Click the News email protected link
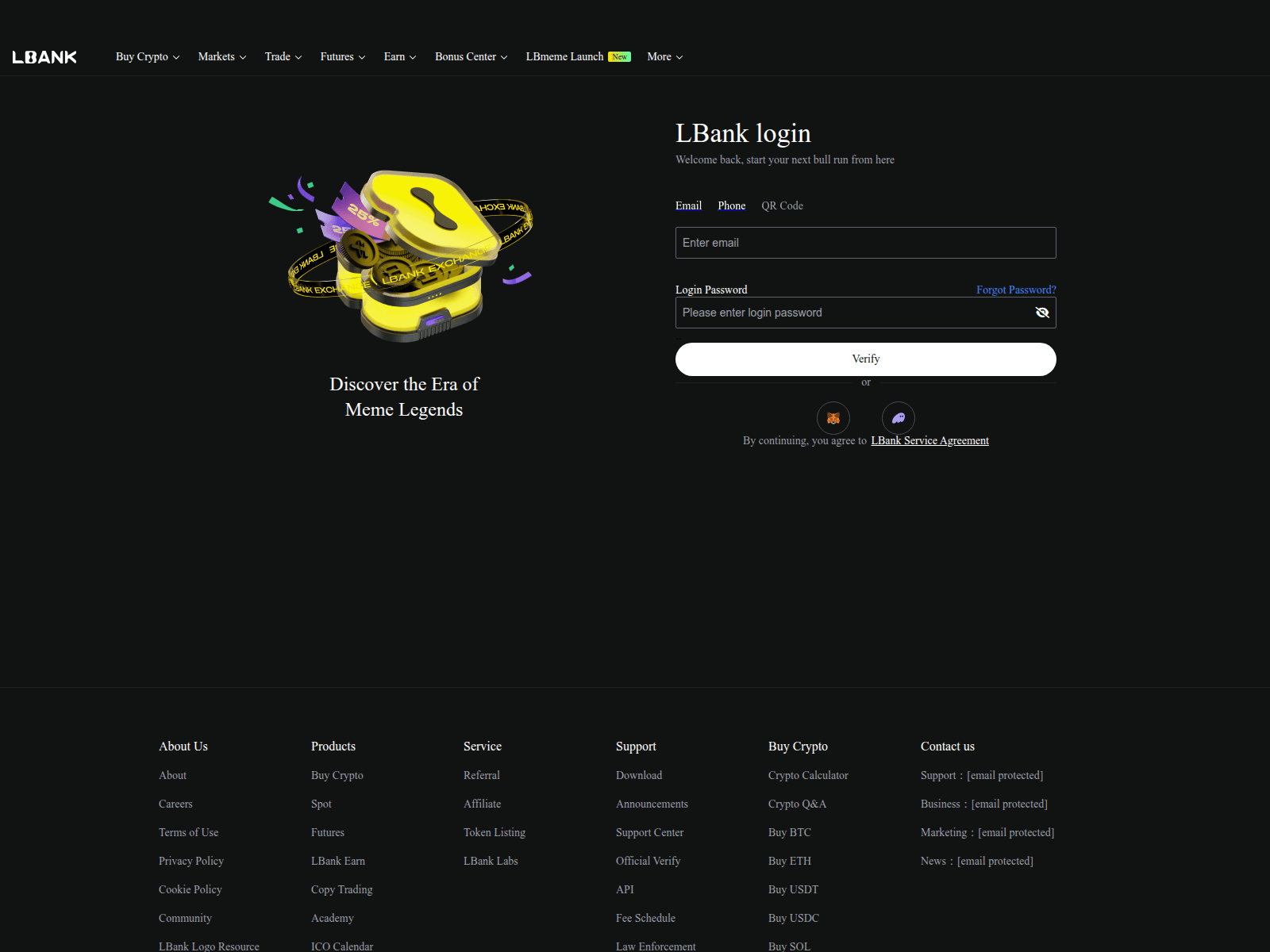 pos(995,861)
